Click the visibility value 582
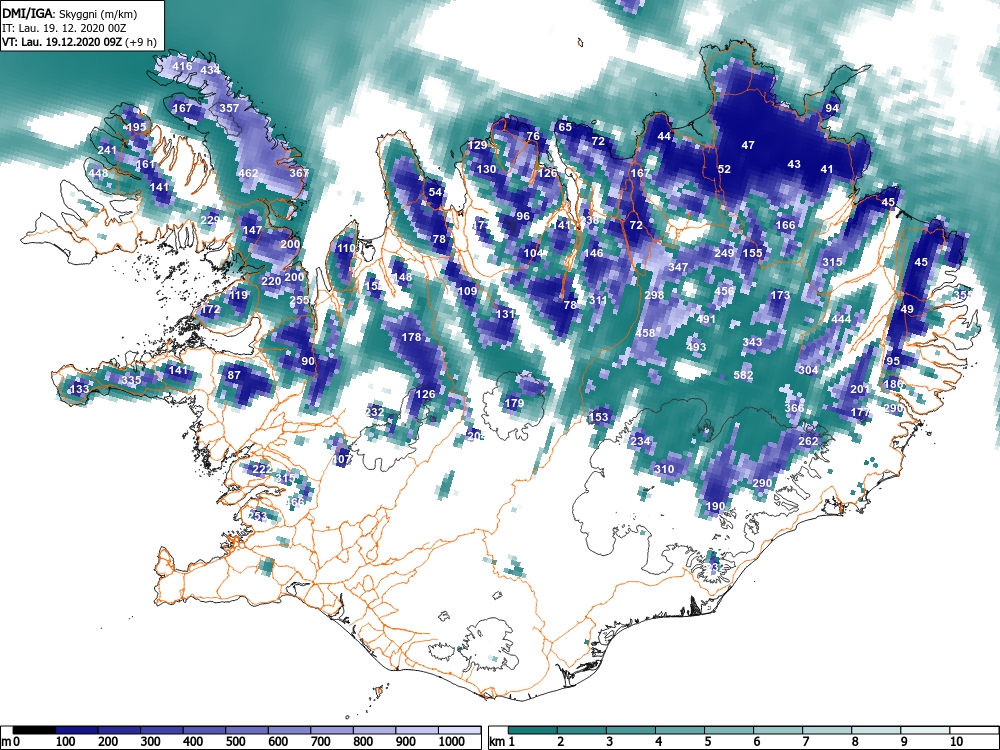 (x=743, y=375)
